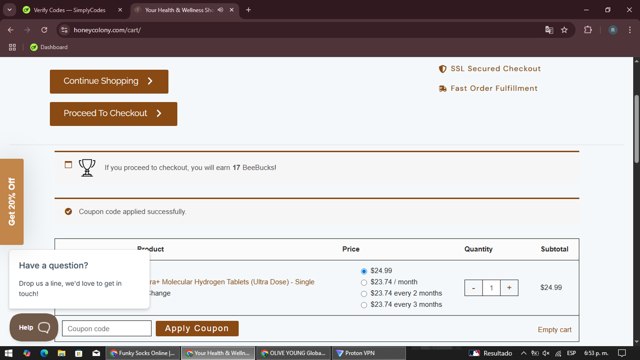Click the Price column header

[351, 249]
